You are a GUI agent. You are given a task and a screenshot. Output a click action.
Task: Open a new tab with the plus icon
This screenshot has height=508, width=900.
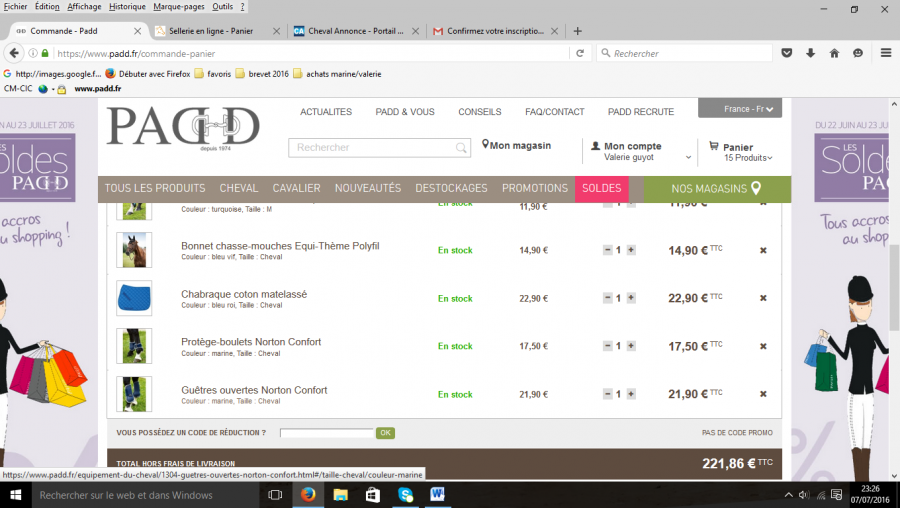click(x=577, y=31)
